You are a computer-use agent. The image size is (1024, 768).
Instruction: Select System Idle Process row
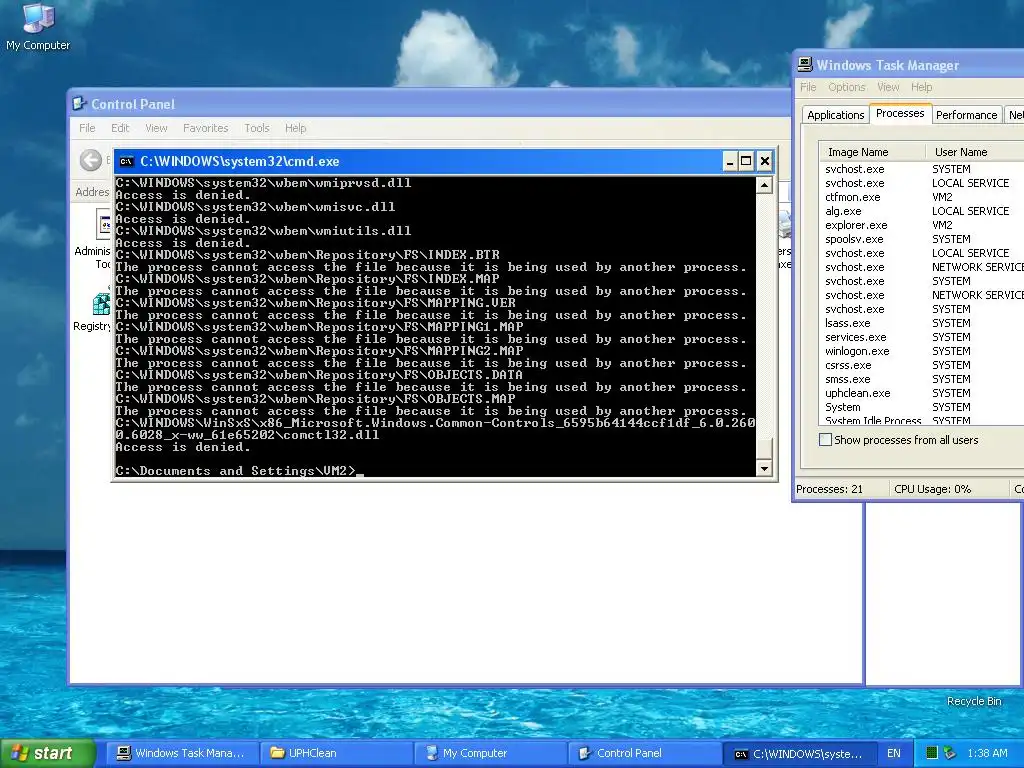pyautogui.click(x=921, y=420)
